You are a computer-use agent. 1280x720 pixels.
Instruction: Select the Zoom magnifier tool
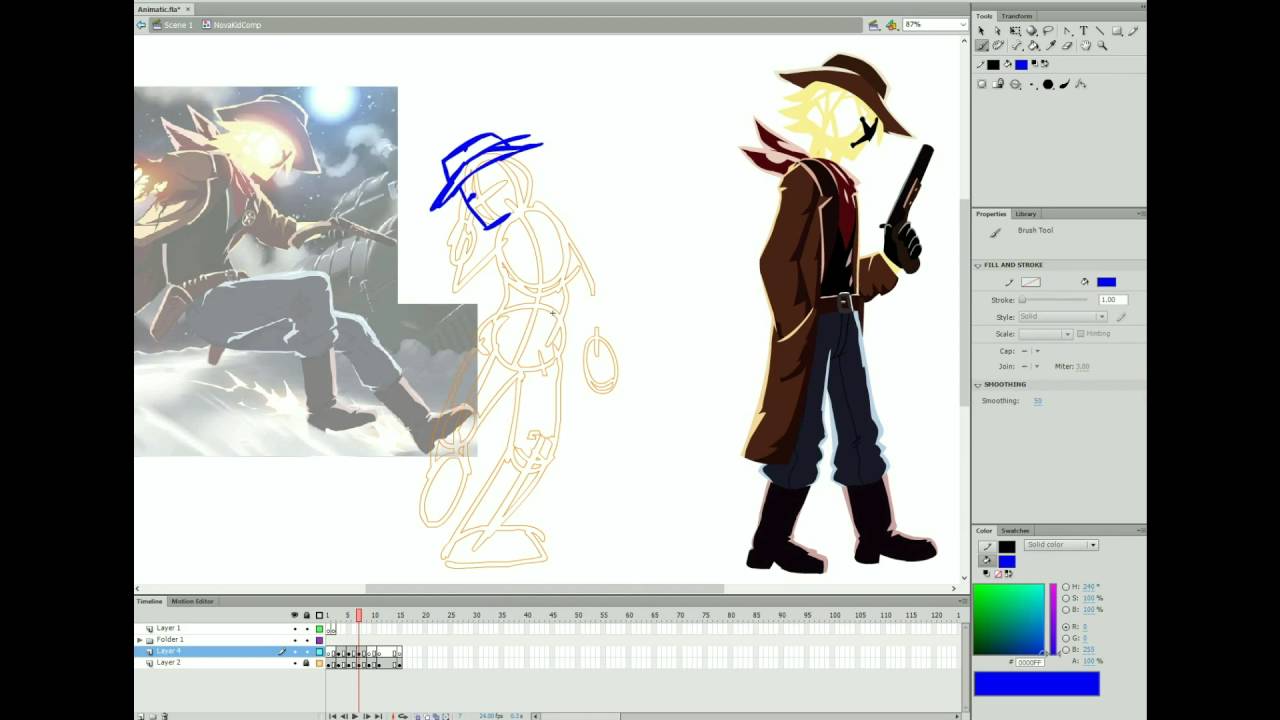(1102, 46)
